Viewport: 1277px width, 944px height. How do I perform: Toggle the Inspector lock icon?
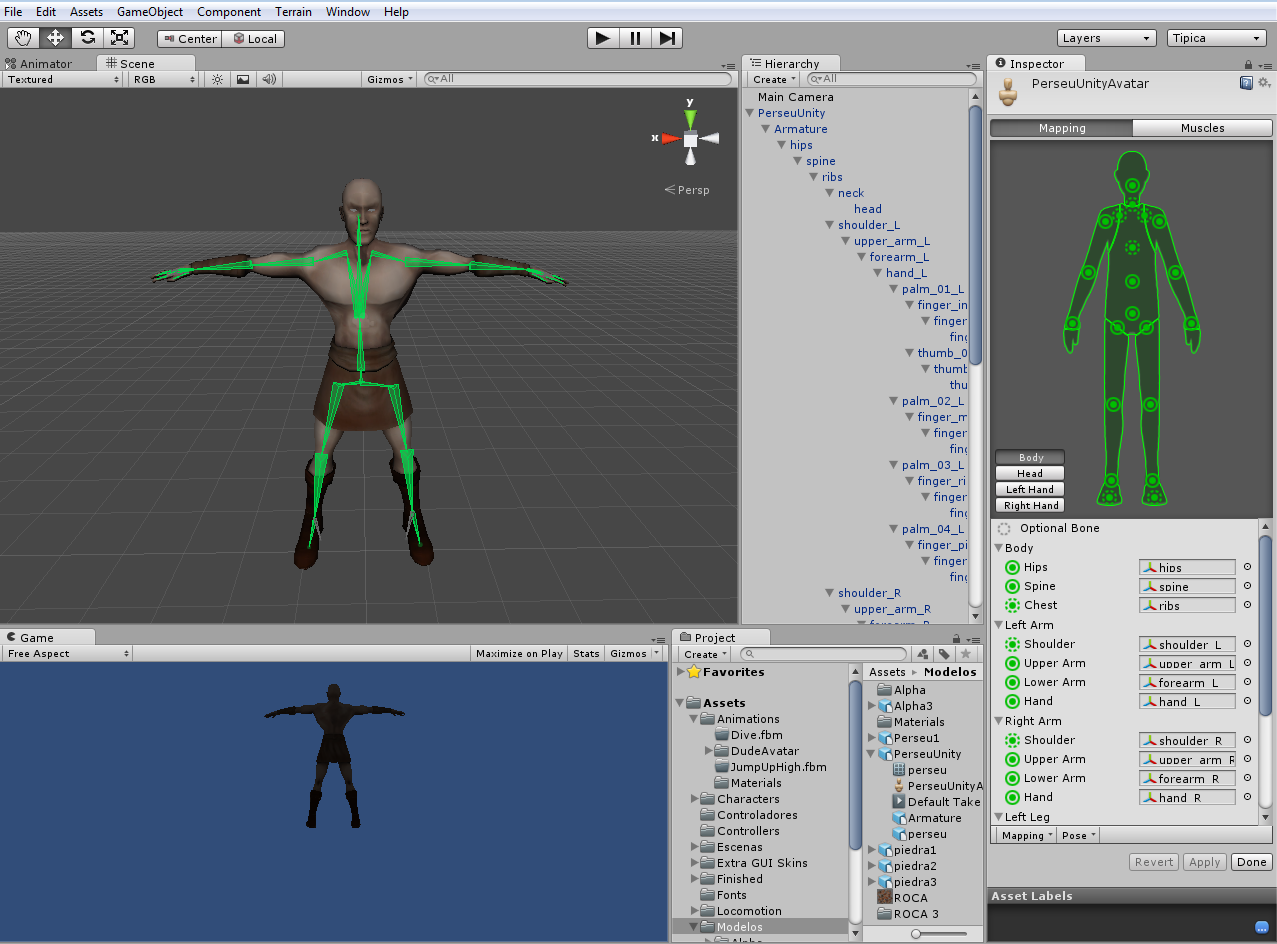click(x=1249, y=65)
